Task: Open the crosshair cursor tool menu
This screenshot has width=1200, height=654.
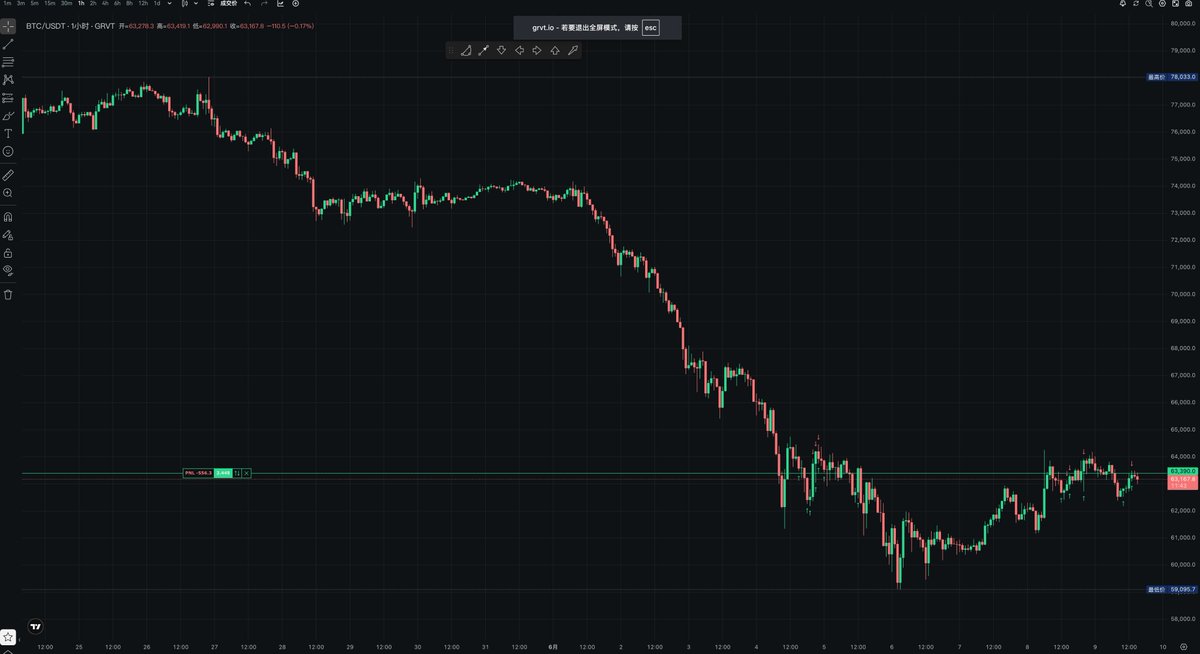Action: coord(8,26)
